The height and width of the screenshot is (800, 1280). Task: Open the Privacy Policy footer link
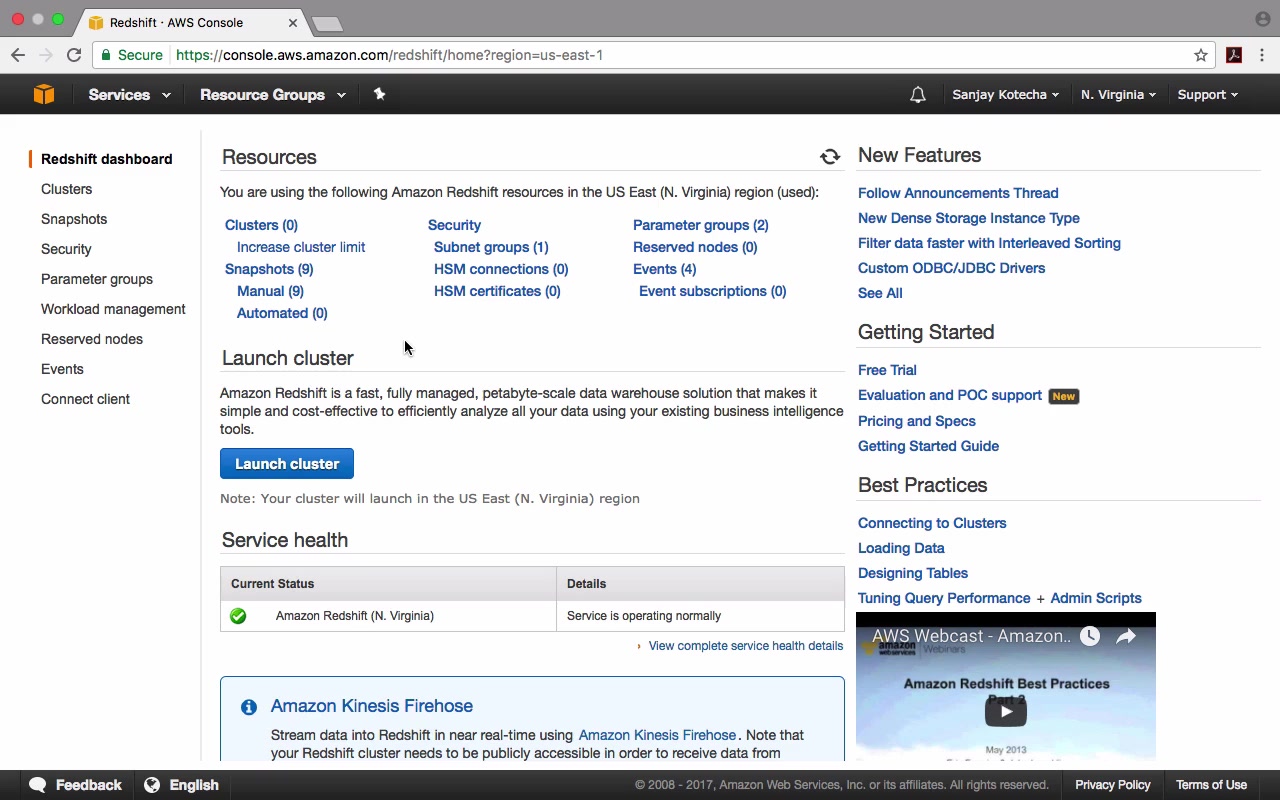point(1113,785)
